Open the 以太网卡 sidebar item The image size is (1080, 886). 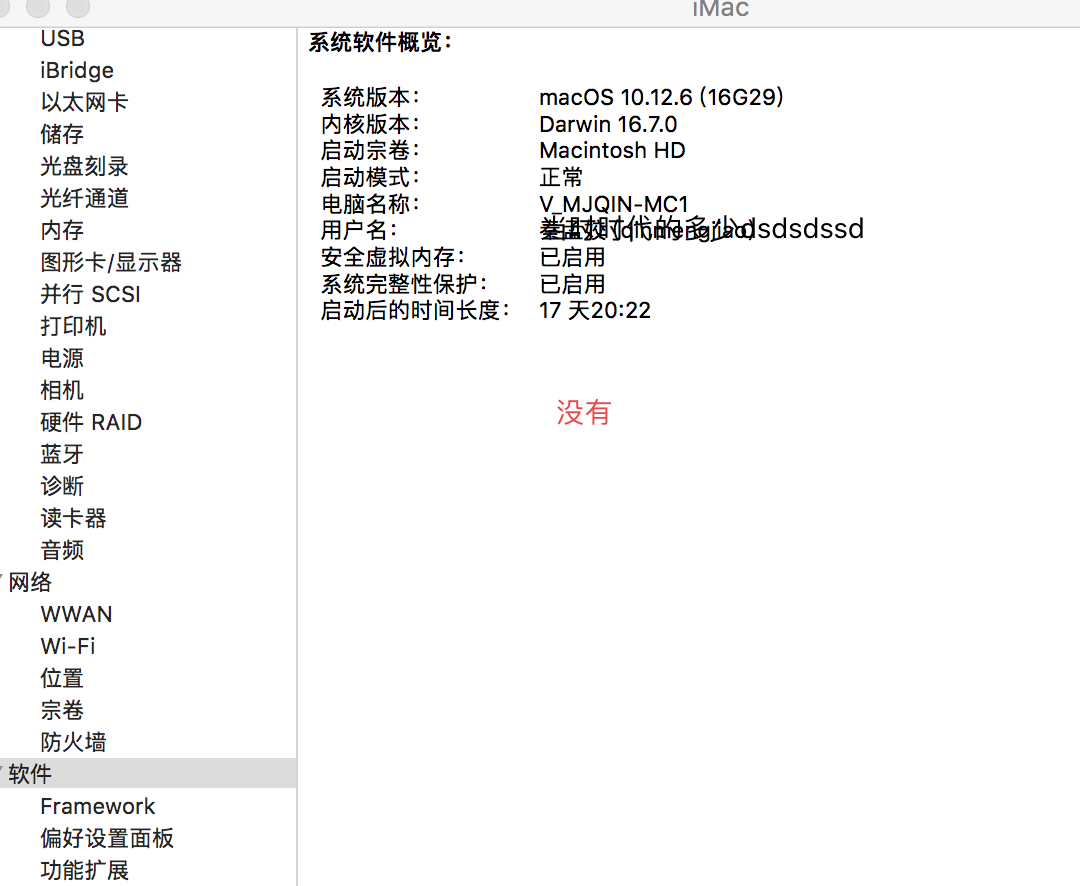pos(84,102)
